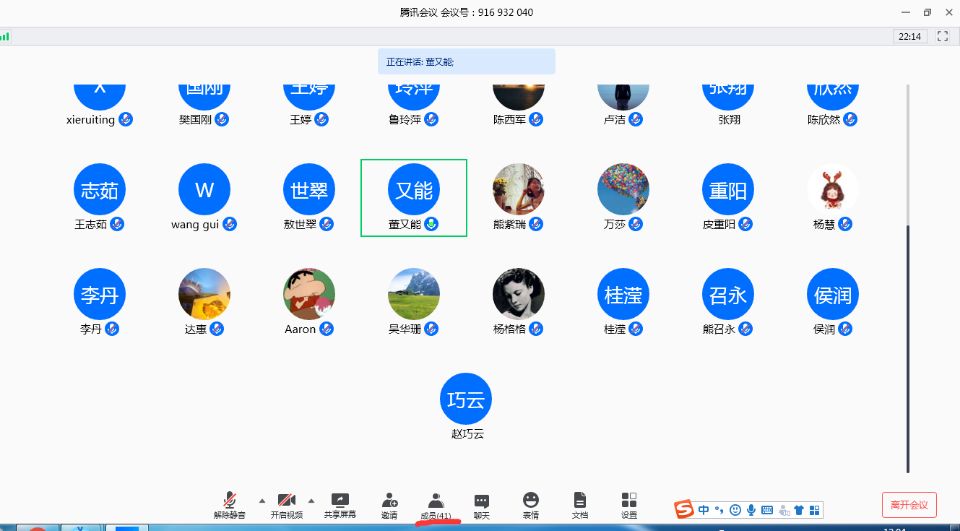Expand video options arrow beside 开启视频

click(x=311, y=500)
